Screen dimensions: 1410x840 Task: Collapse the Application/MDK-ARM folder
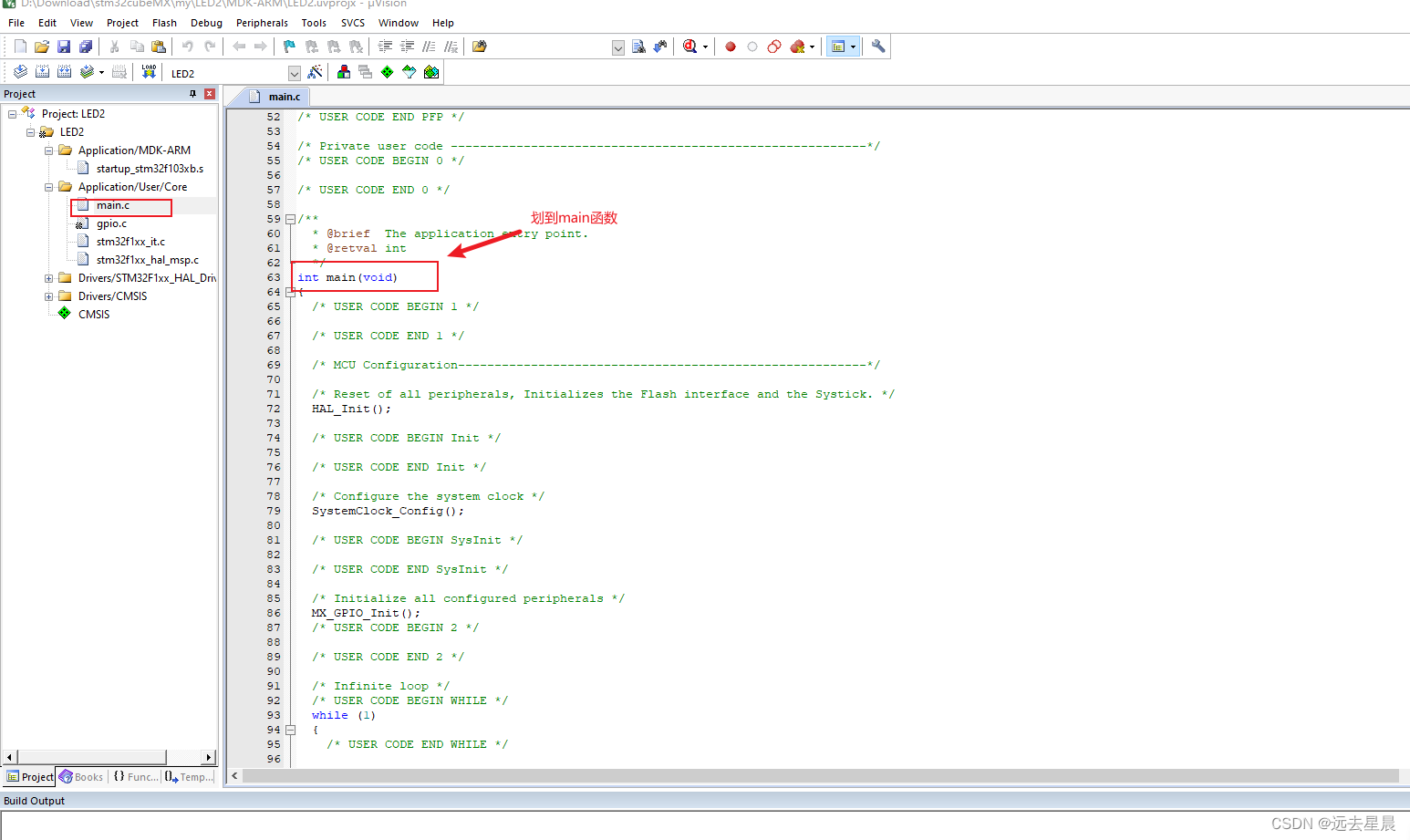pos(48,150)
